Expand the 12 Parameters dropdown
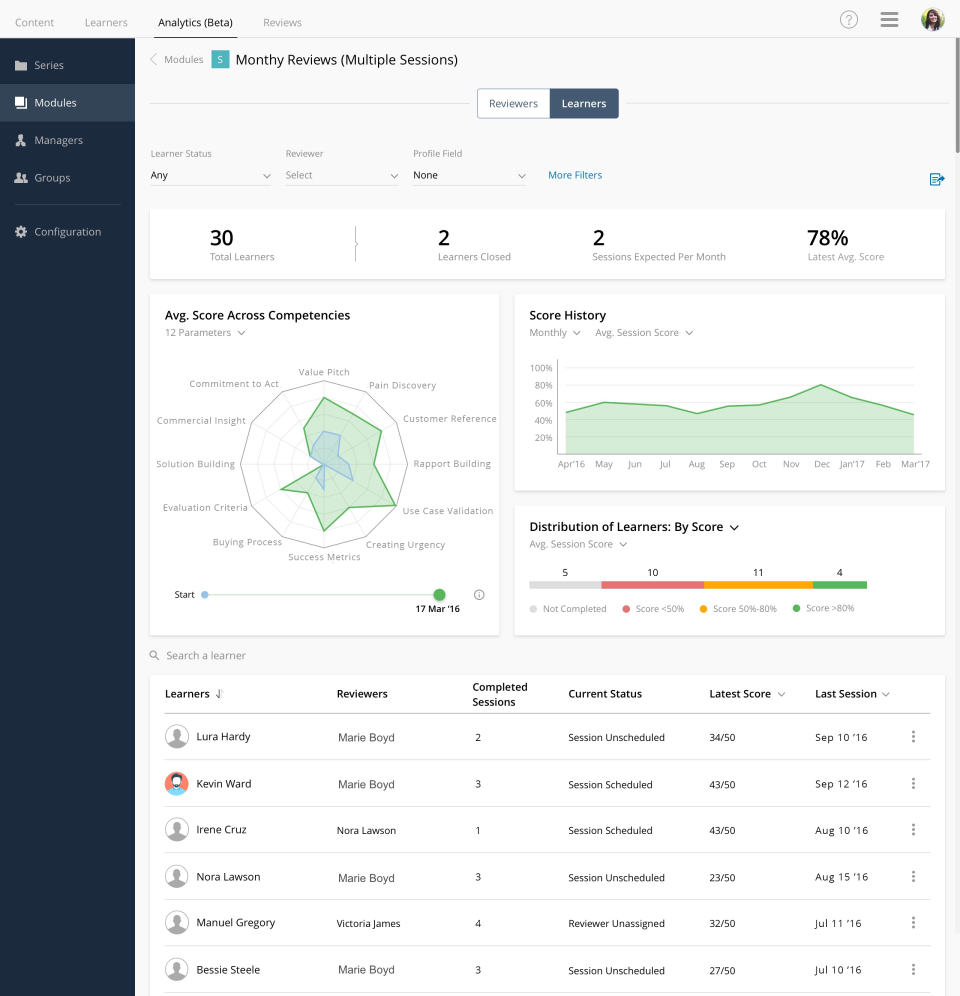The width and height of the screenshot is (960, 996). 205,333
